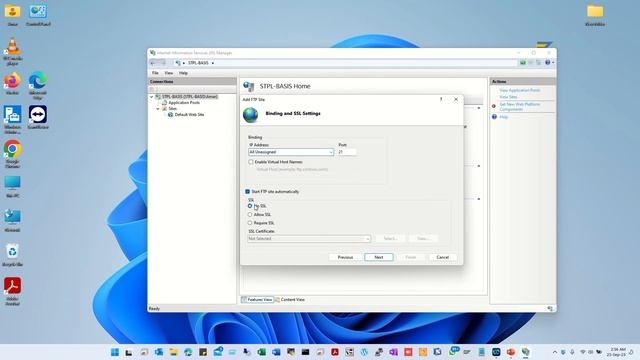The width and height of the screenshot is (640, 360).
Task: Open Recycle Bin desktop icon
Action: coord(12,255)
